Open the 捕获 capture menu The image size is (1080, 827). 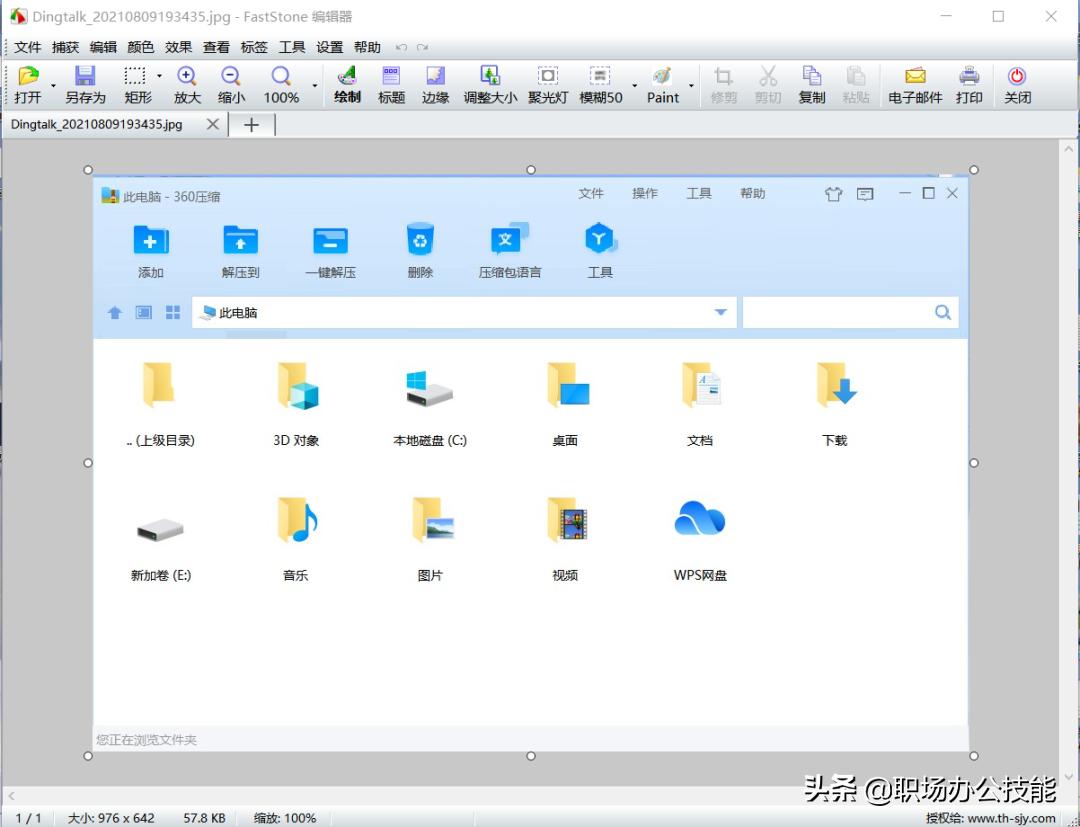point(65,48)
